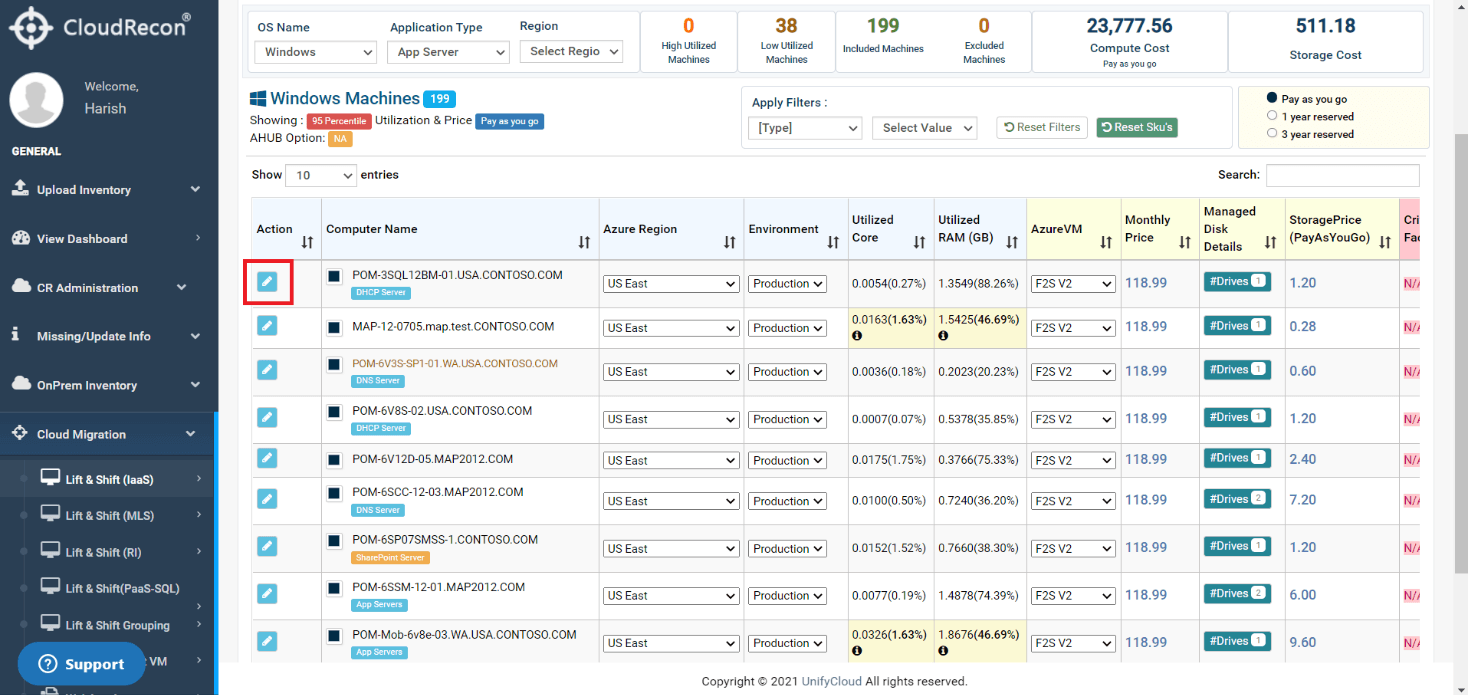Sort table by Environment column

click(x=833, y=242)
